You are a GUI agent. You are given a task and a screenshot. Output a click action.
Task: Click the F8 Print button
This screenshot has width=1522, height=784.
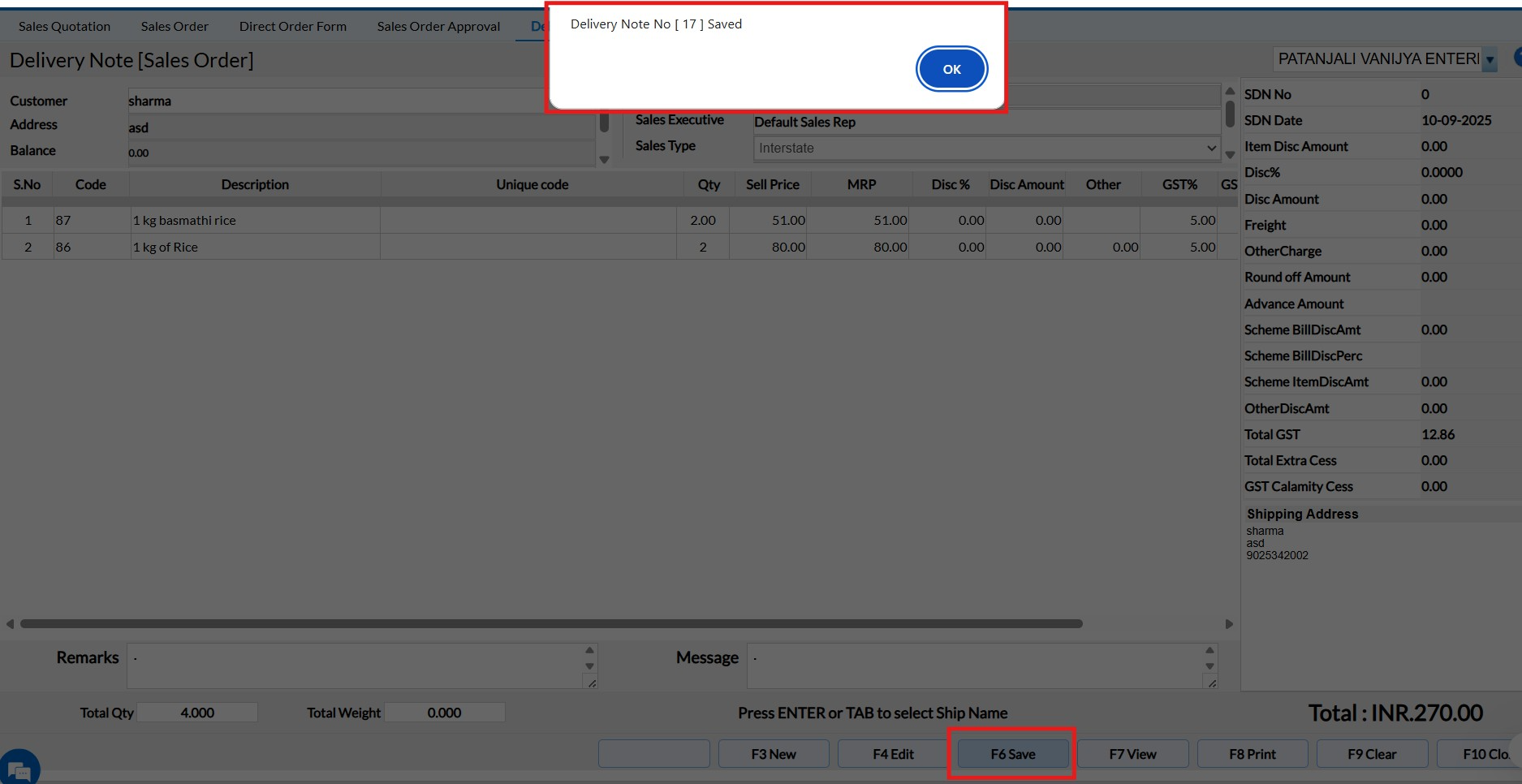pyautogui.click(x=1253, y=754)
